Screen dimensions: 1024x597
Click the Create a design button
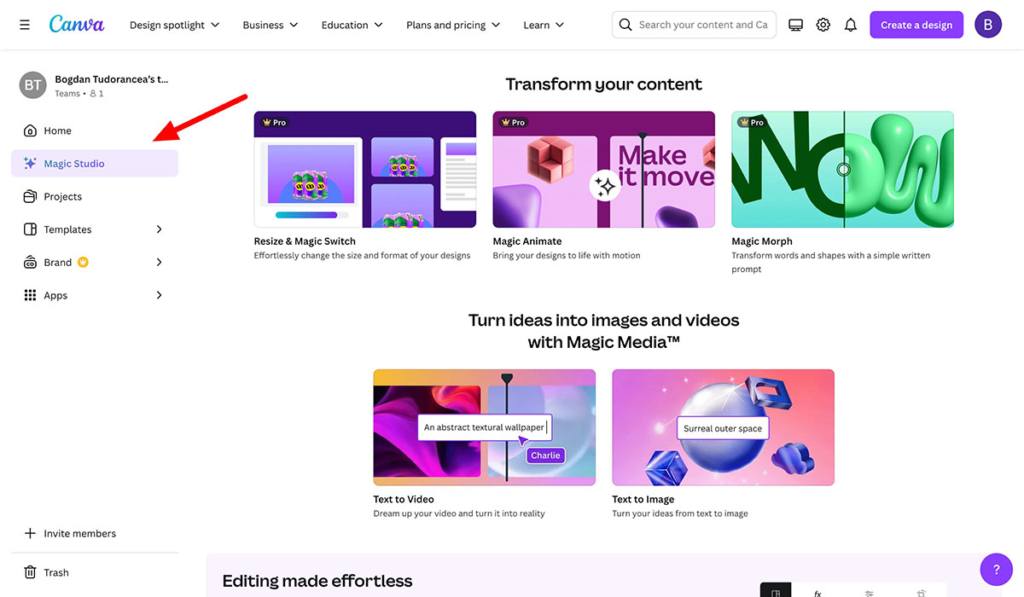coord(916,24)
